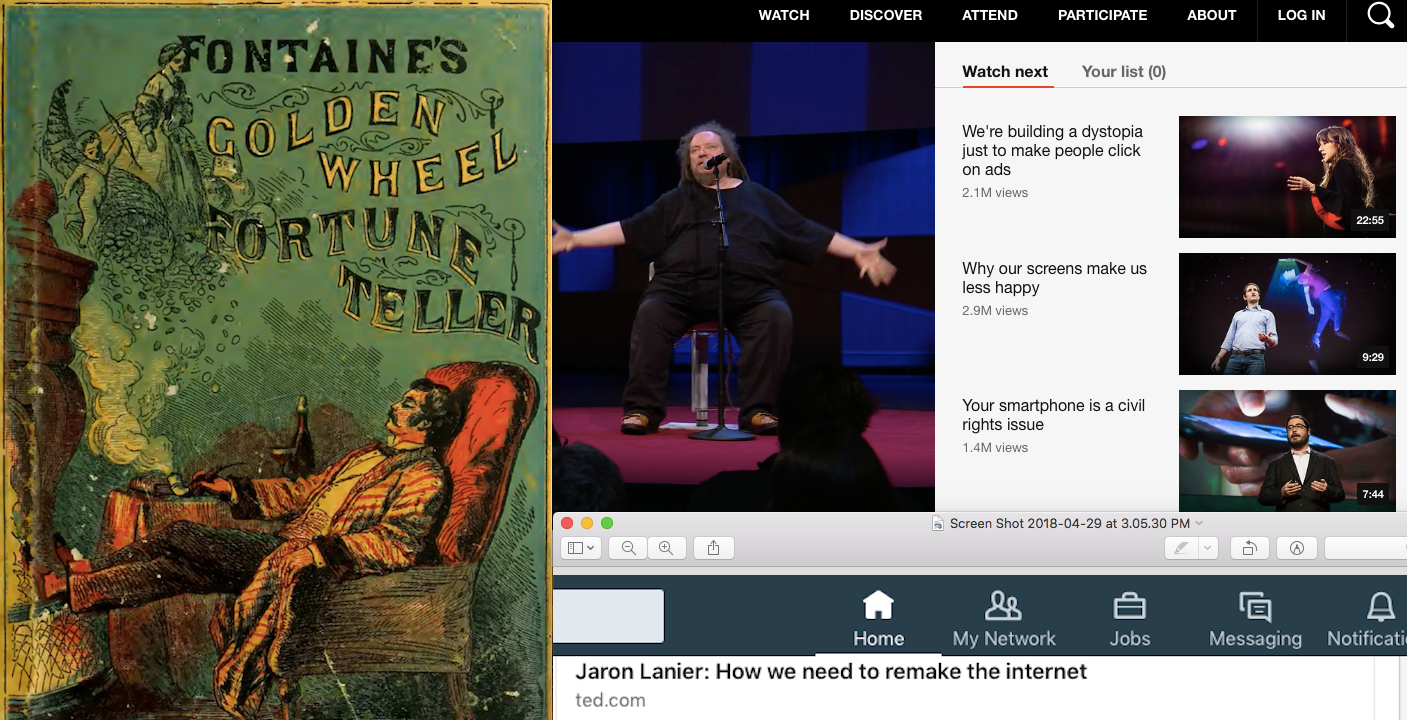
Task: Open thumbnail of the 9:29 talk
Action: point(1287,314)
